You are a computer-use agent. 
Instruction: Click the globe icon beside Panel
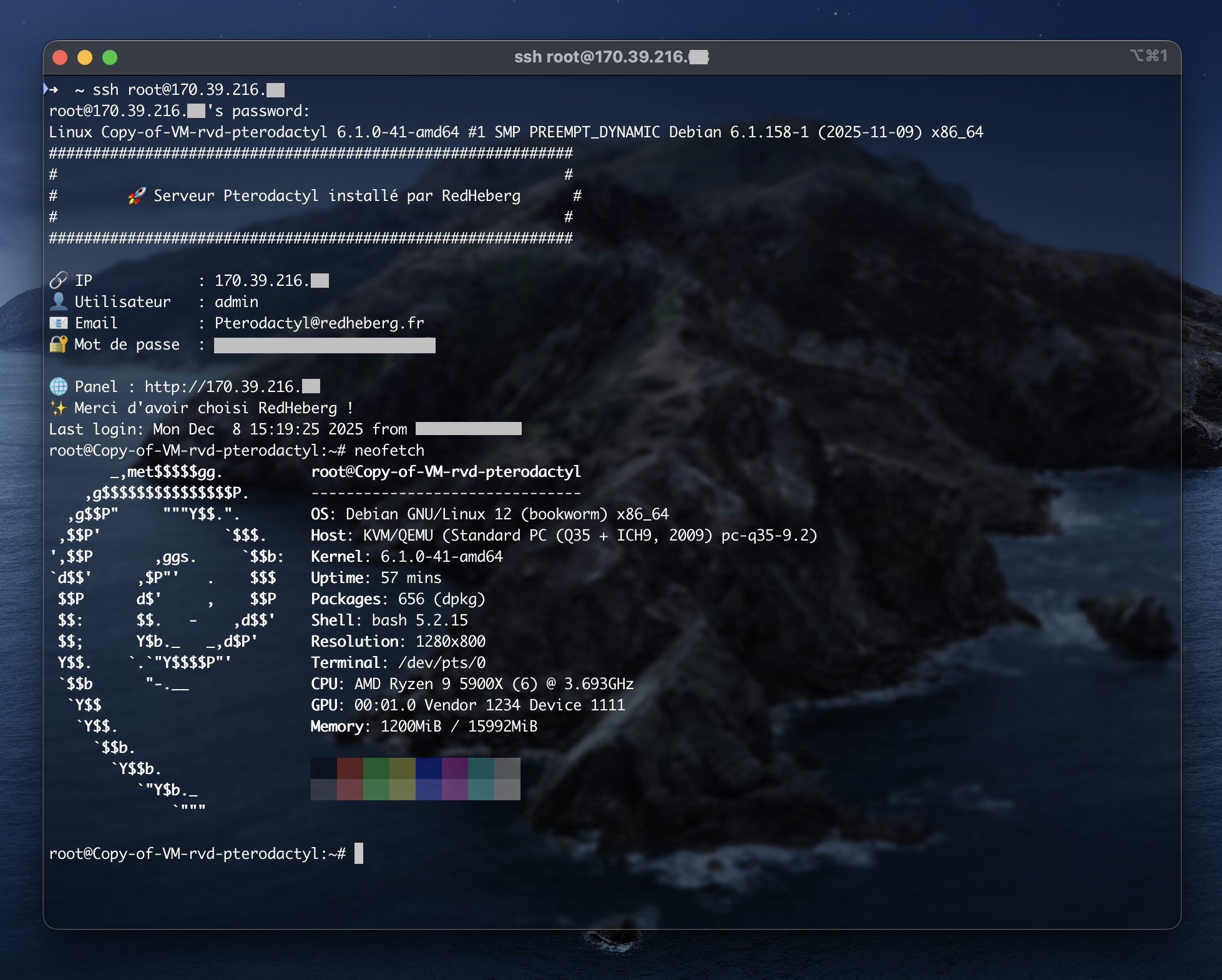click(58, 386)
